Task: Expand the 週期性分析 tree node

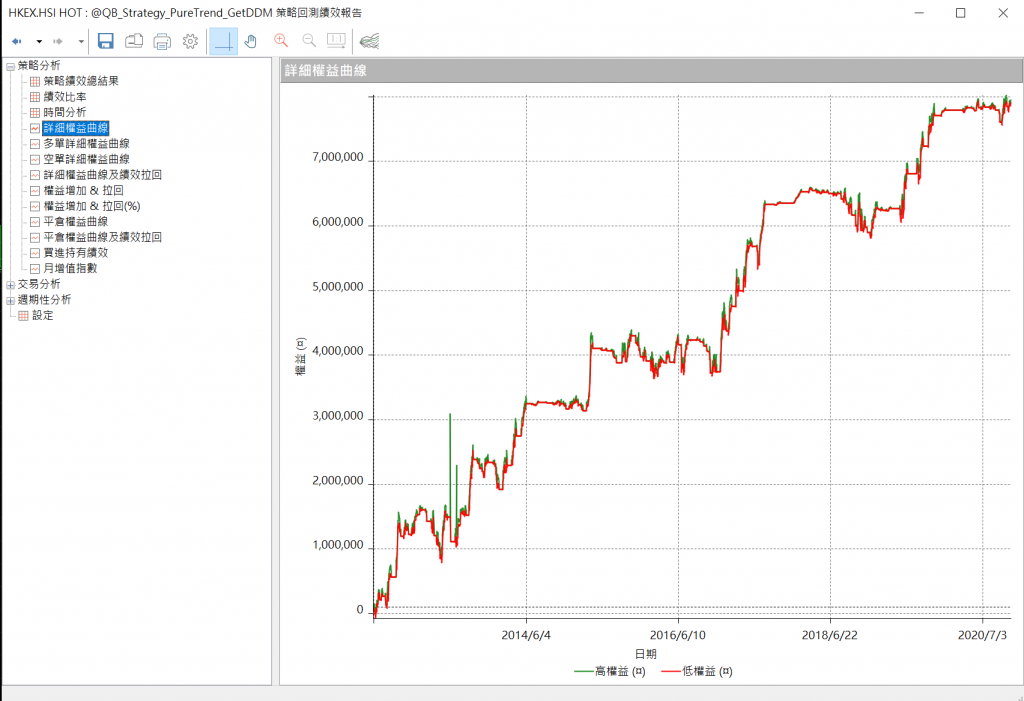Action: tap(10, 300)
